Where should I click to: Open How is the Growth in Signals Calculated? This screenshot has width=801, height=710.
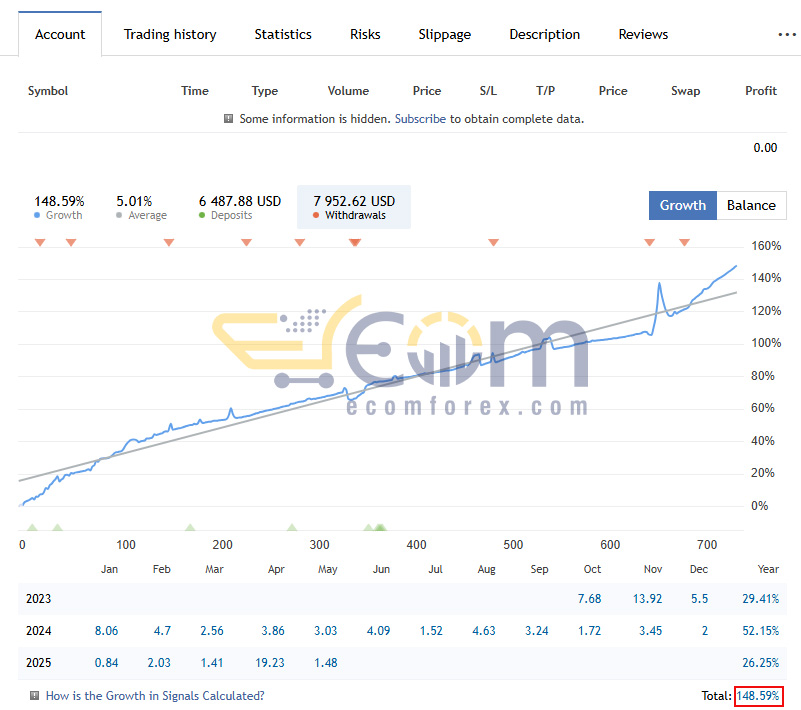tap(155, 695)
